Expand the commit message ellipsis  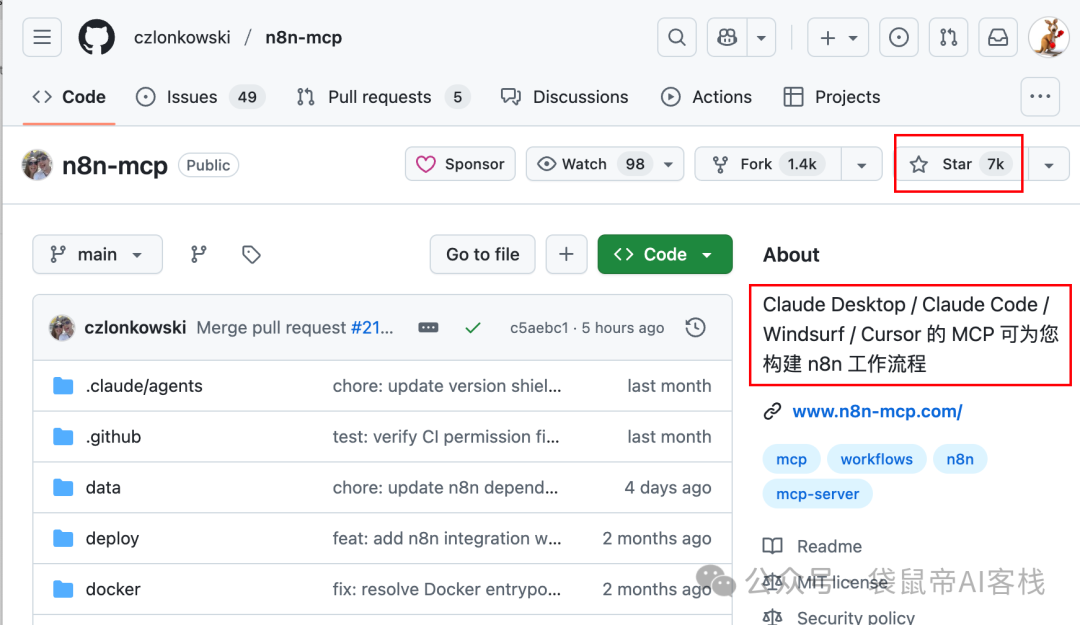coord(428,327)
